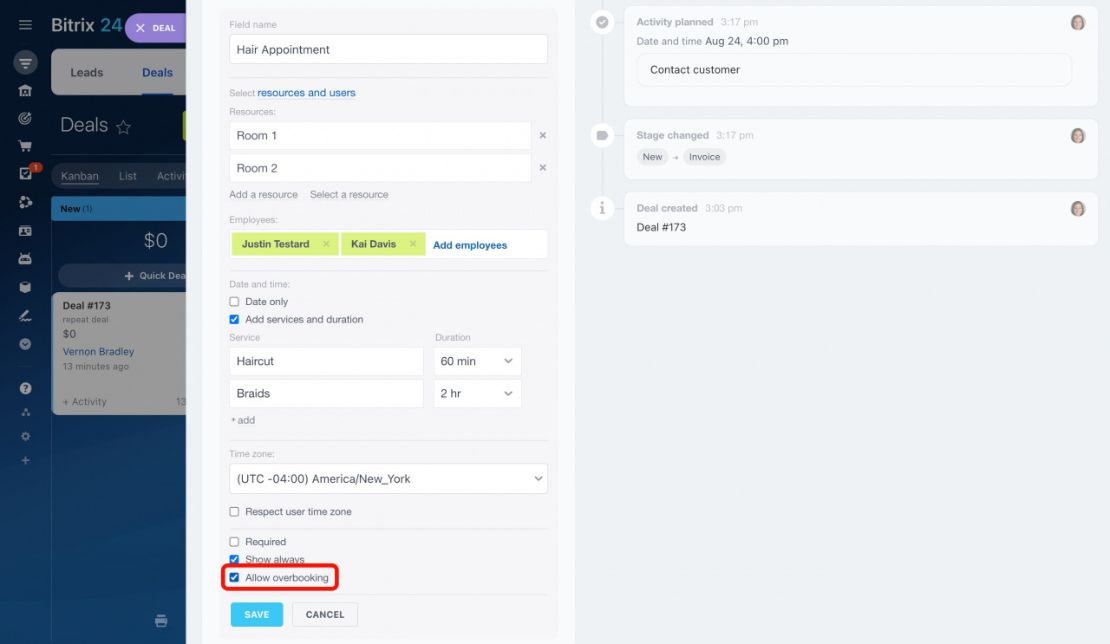Uncheck Add services and duration

coord(234,319)
